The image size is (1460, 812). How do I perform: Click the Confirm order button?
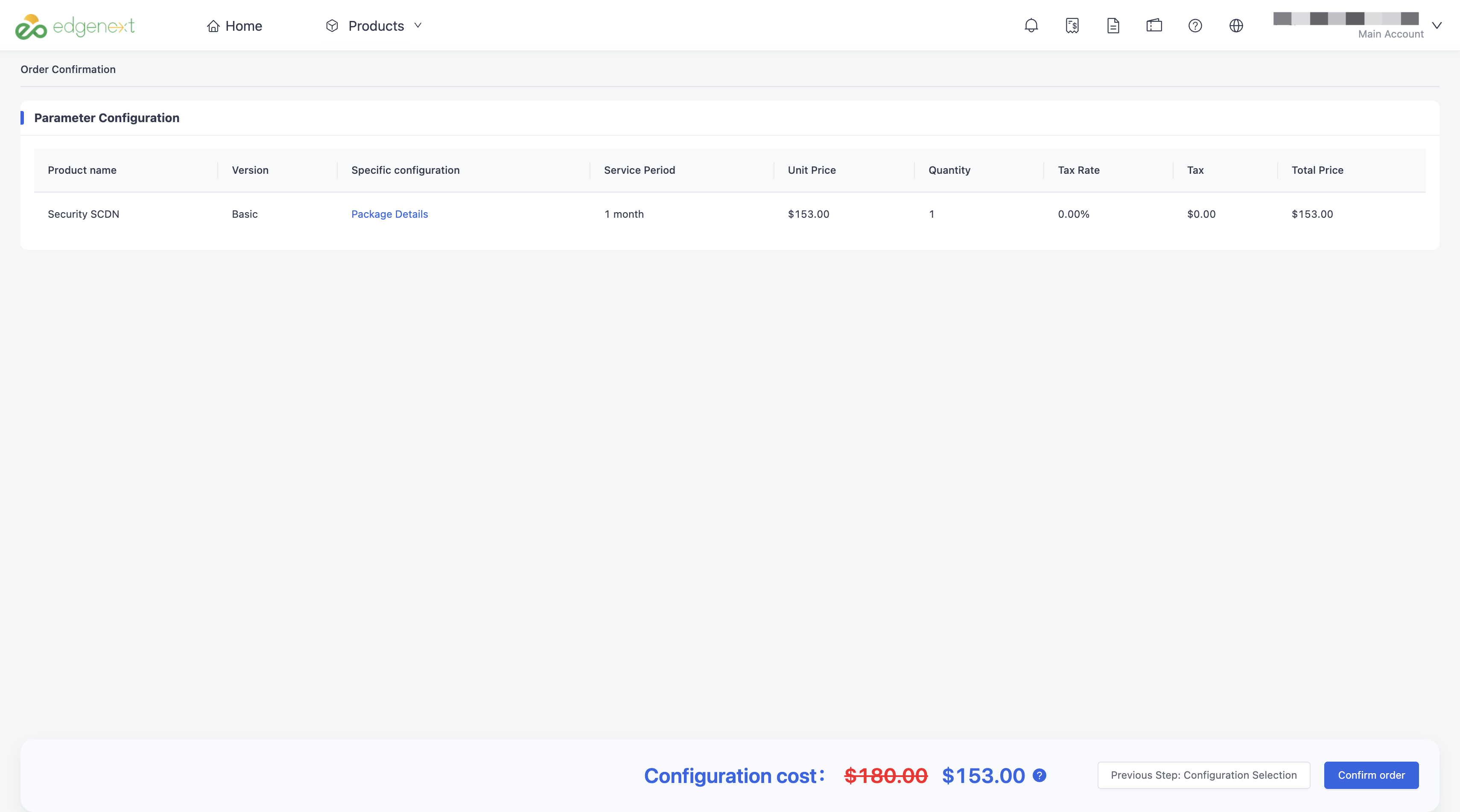pos(1371,775)
